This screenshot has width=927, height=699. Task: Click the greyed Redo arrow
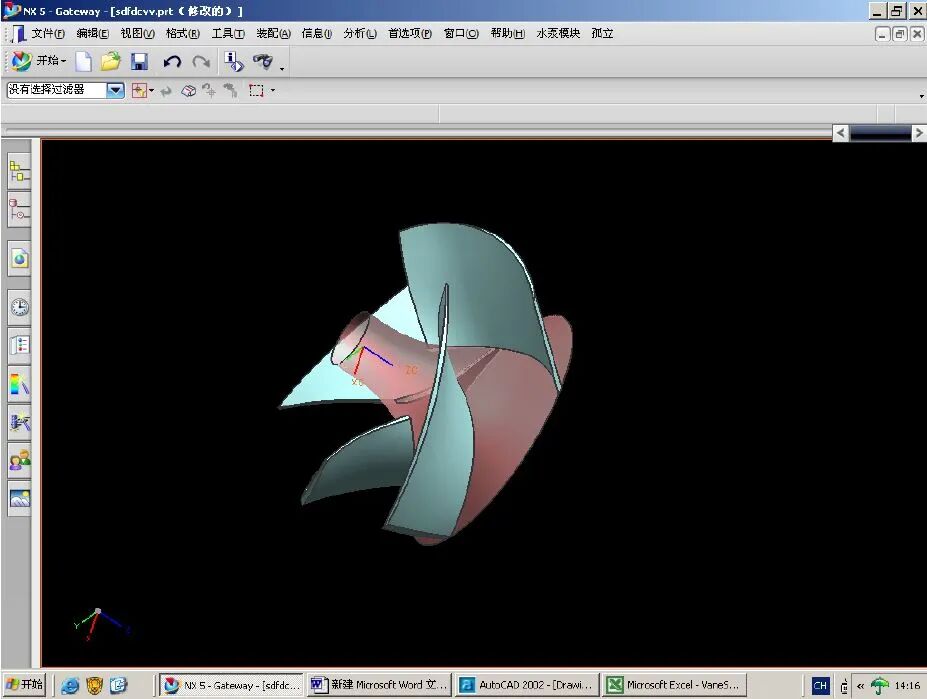[201, 62]
